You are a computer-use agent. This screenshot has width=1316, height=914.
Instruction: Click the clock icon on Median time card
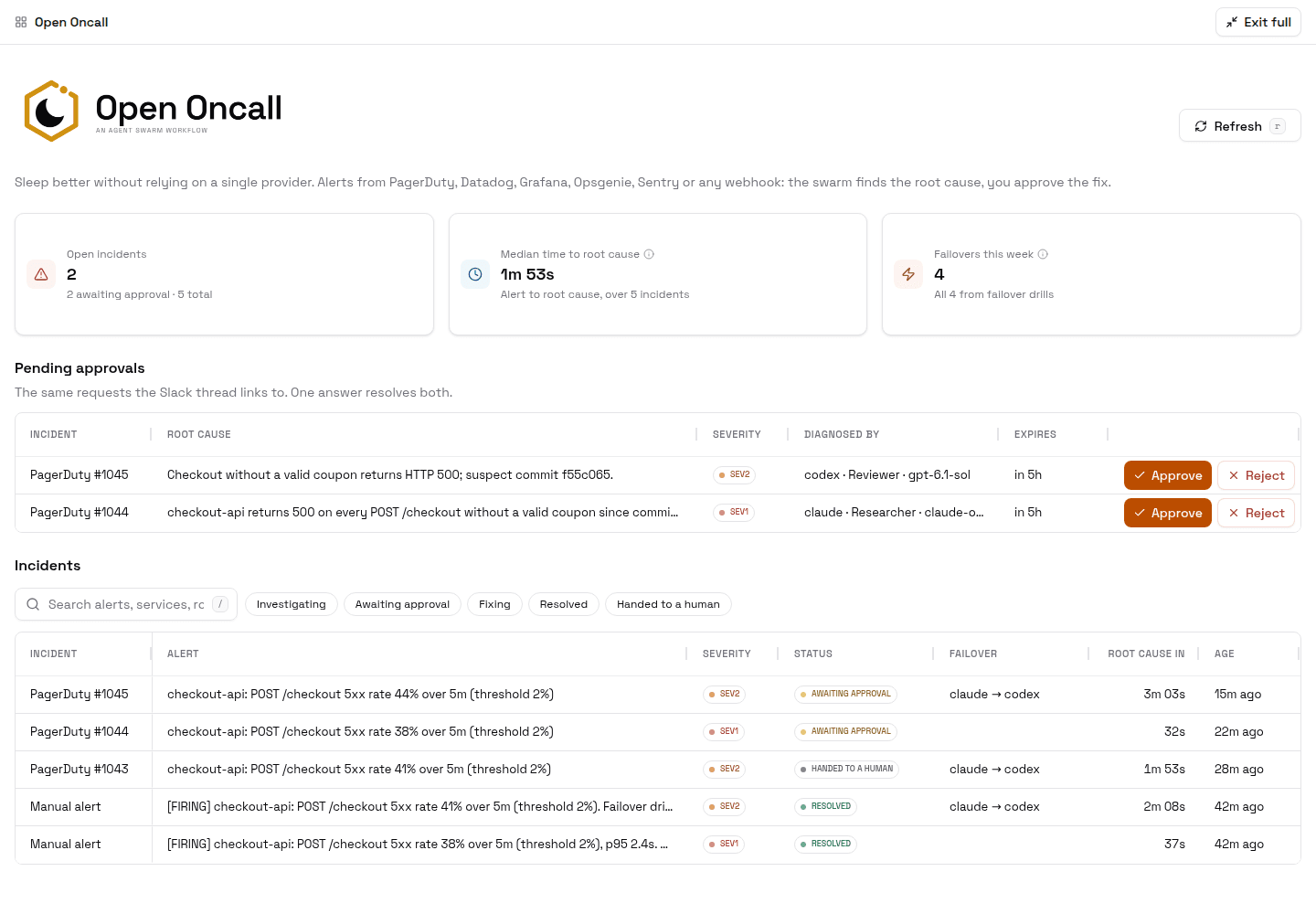click(x=475, y=274)
